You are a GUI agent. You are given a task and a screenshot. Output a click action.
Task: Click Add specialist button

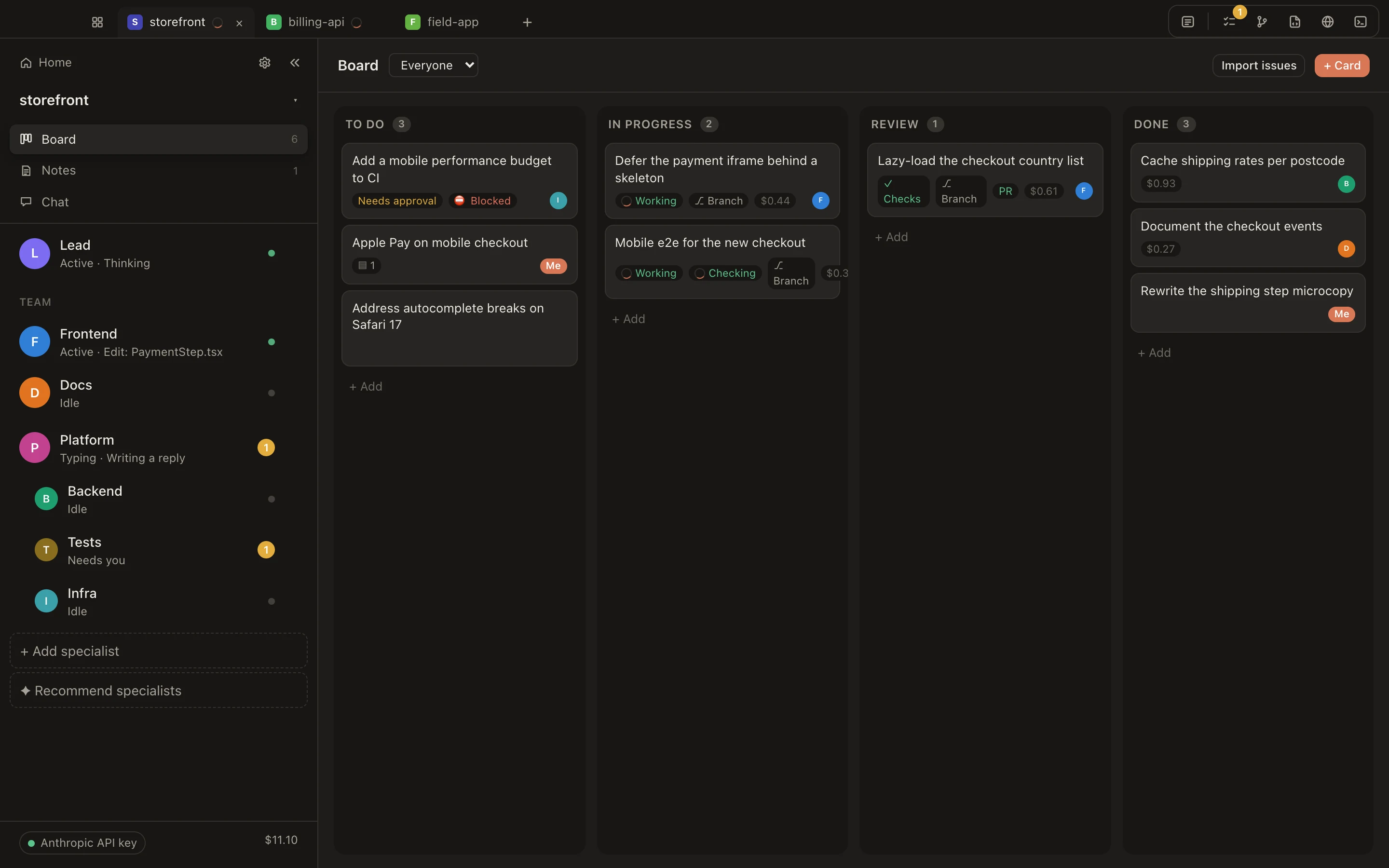[x=158, y=651]
